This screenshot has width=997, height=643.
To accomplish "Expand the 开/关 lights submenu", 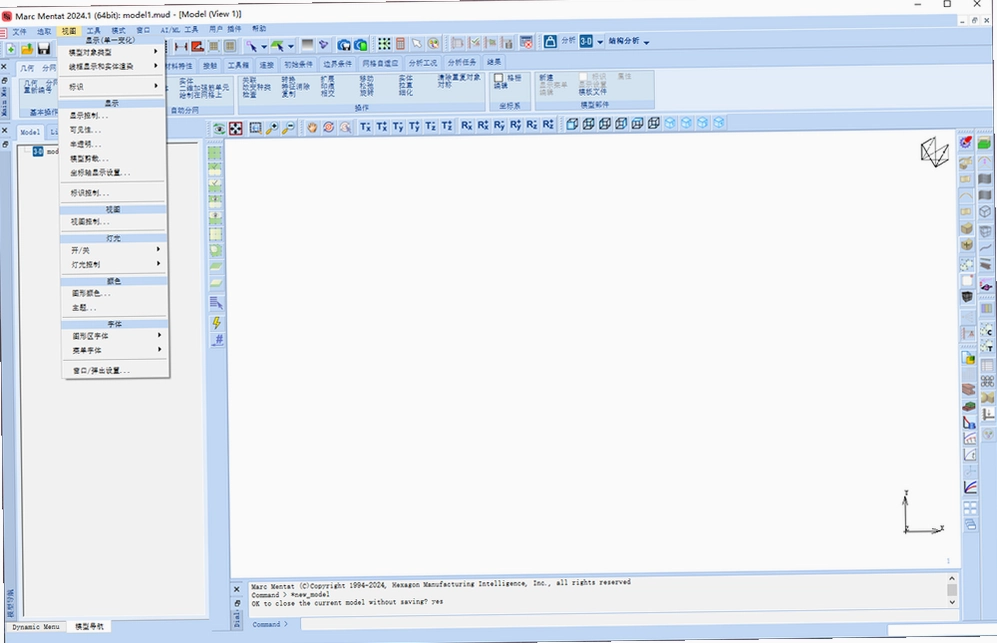I will coord(114,250).
